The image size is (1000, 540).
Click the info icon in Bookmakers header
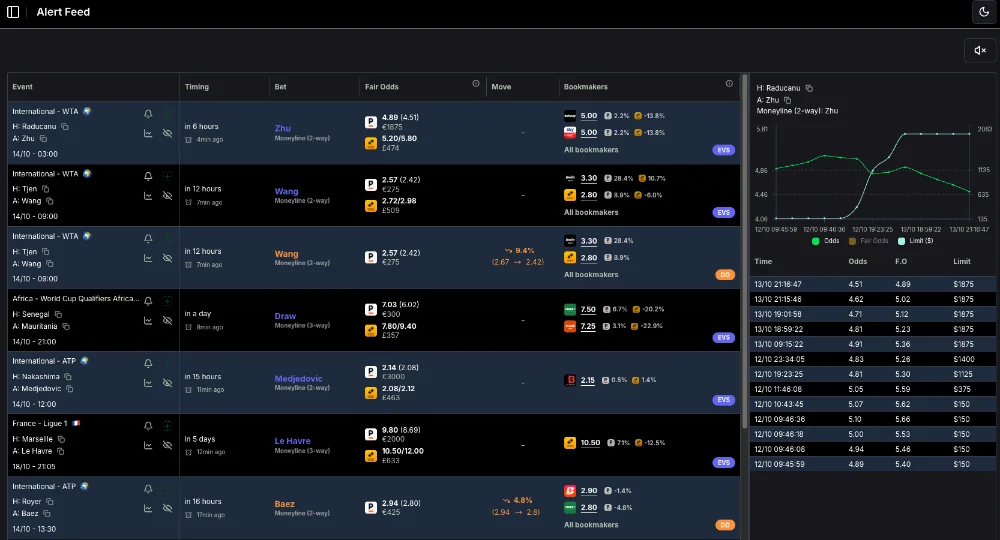[x=729, y=85]
